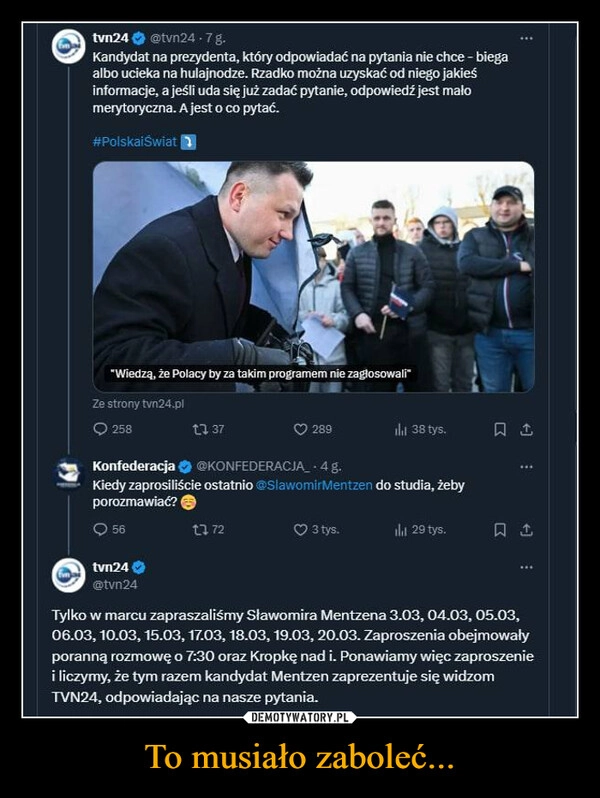The height and width of the screenshot is (798, 600).
Task: Retweet the tvn24 candidate tweet
Action: [197, 429]
